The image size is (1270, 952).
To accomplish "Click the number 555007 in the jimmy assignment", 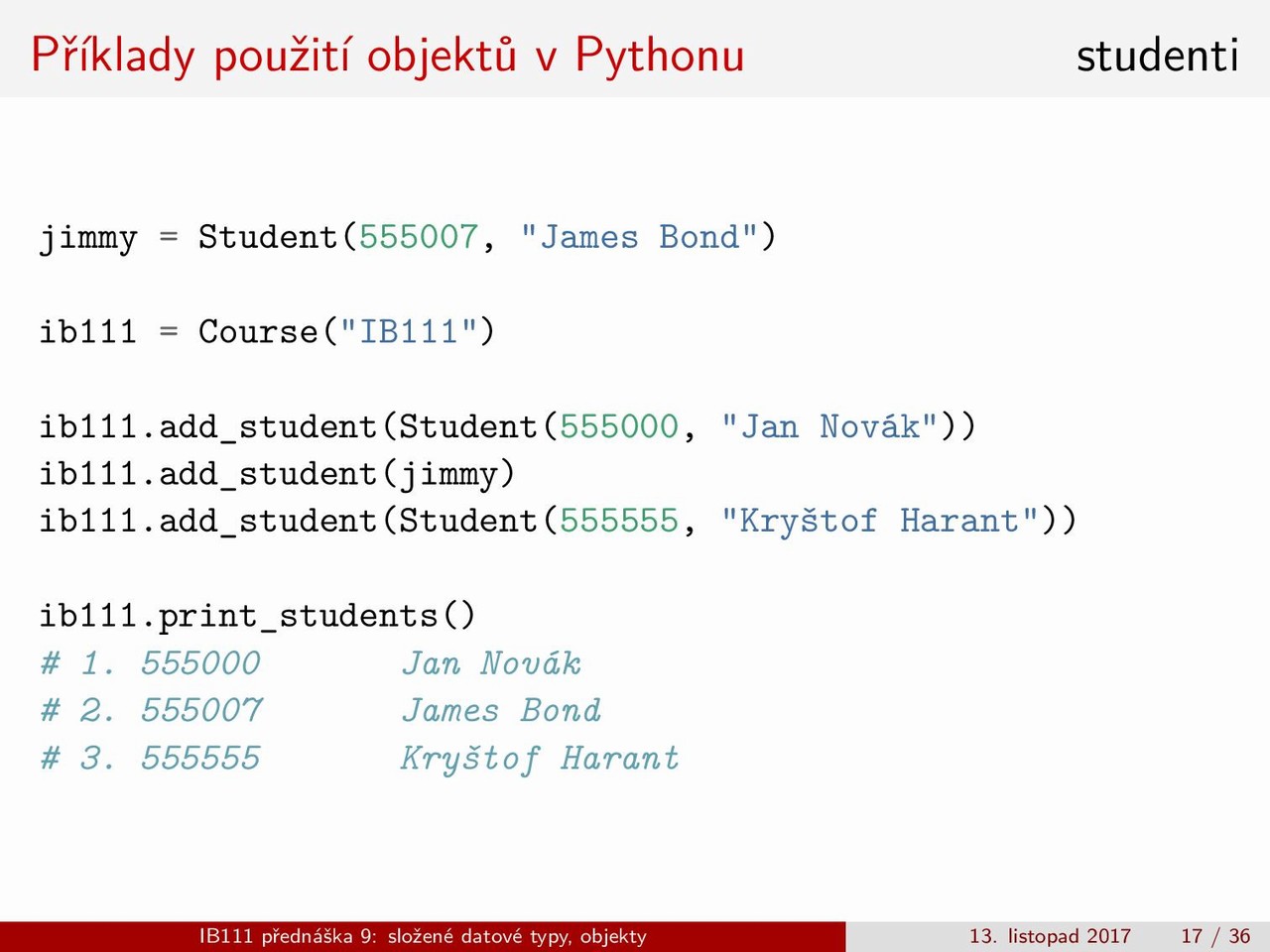I will point(419,237).
